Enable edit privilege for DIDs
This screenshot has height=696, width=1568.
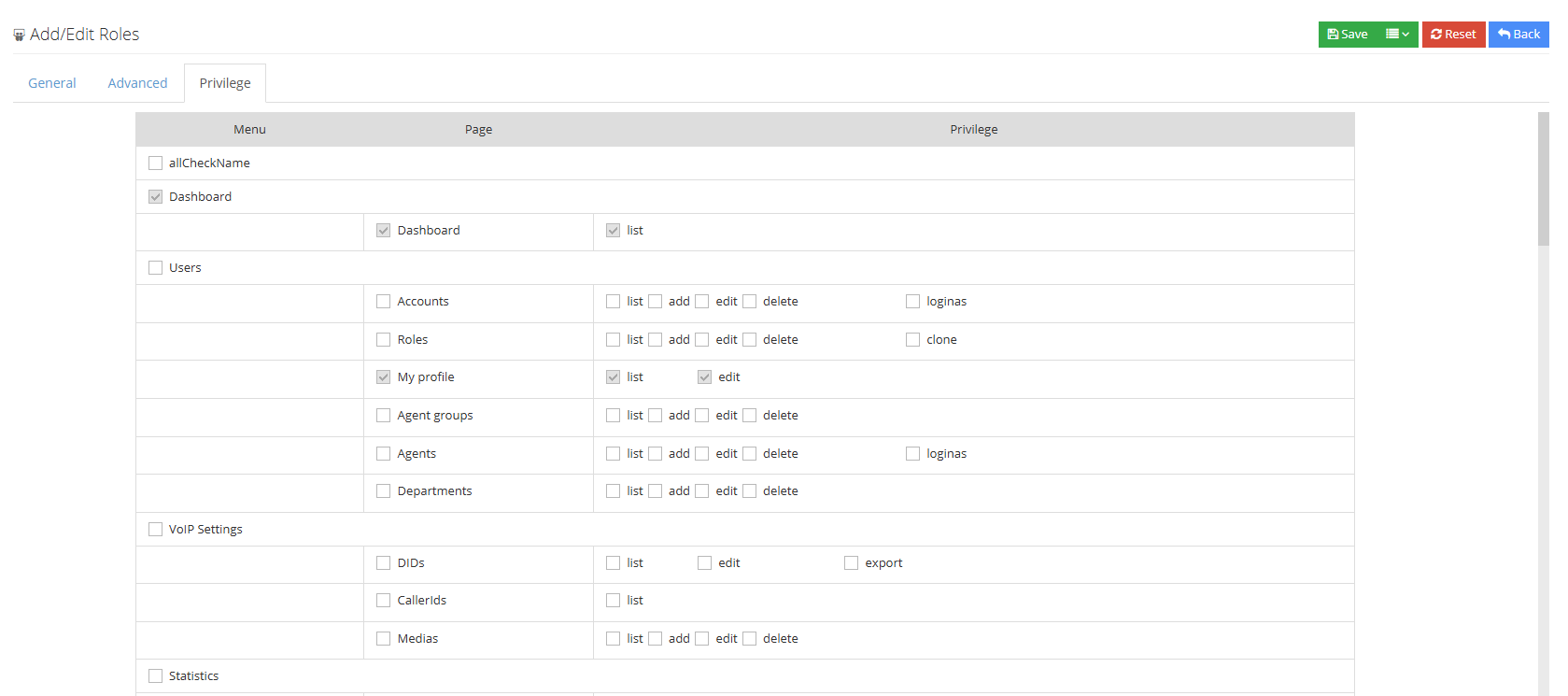(704, 563)
